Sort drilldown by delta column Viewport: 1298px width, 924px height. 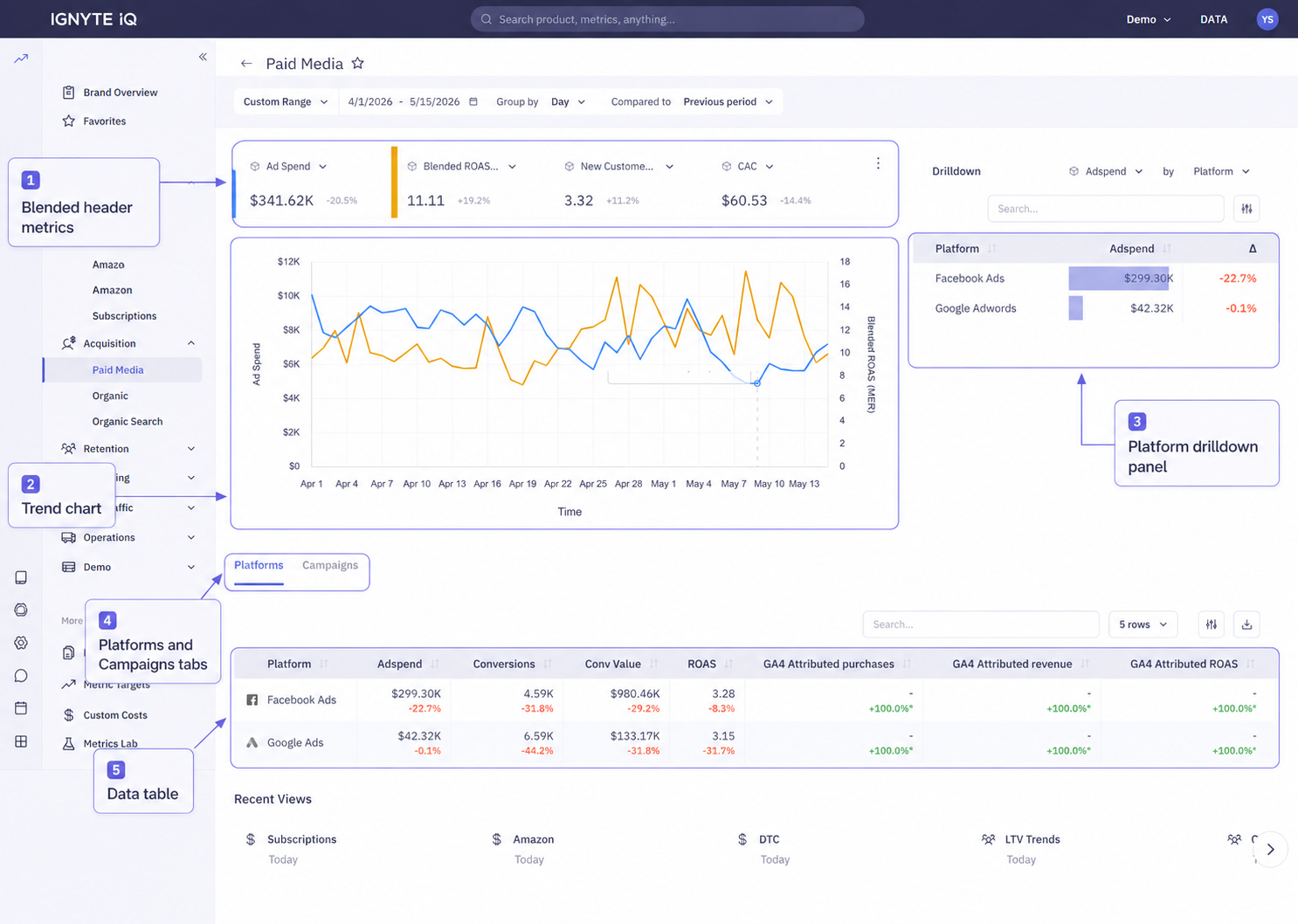(x=1253, y=249)
